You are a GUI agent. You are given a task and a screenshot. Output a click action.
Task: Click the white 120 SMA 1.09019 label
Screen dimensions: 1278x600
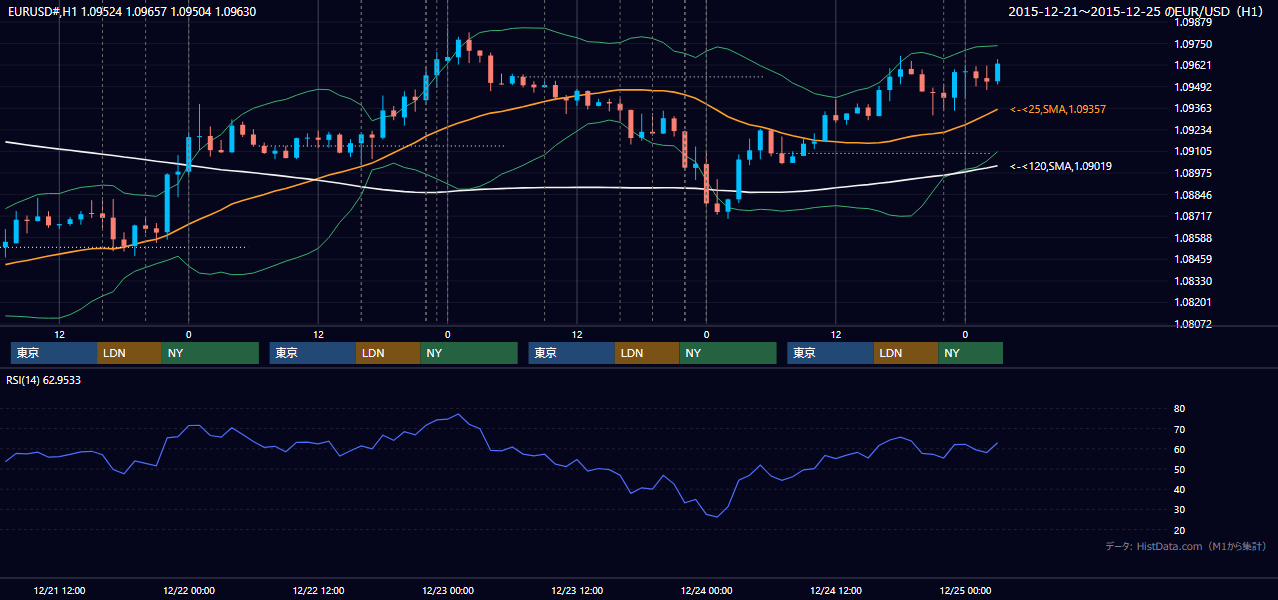pos(1061,166)
